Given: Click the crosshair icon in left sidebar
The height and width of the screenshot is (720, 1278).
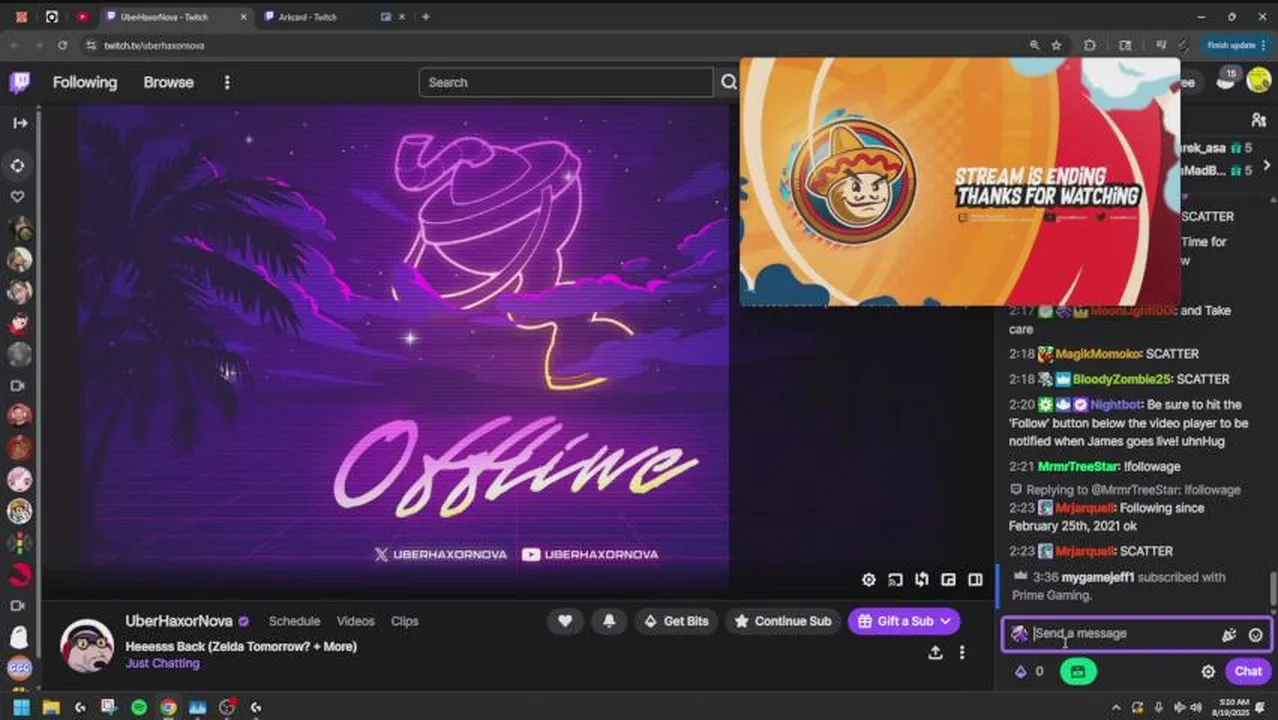Looking at the screenshot, I should point(18,165).
